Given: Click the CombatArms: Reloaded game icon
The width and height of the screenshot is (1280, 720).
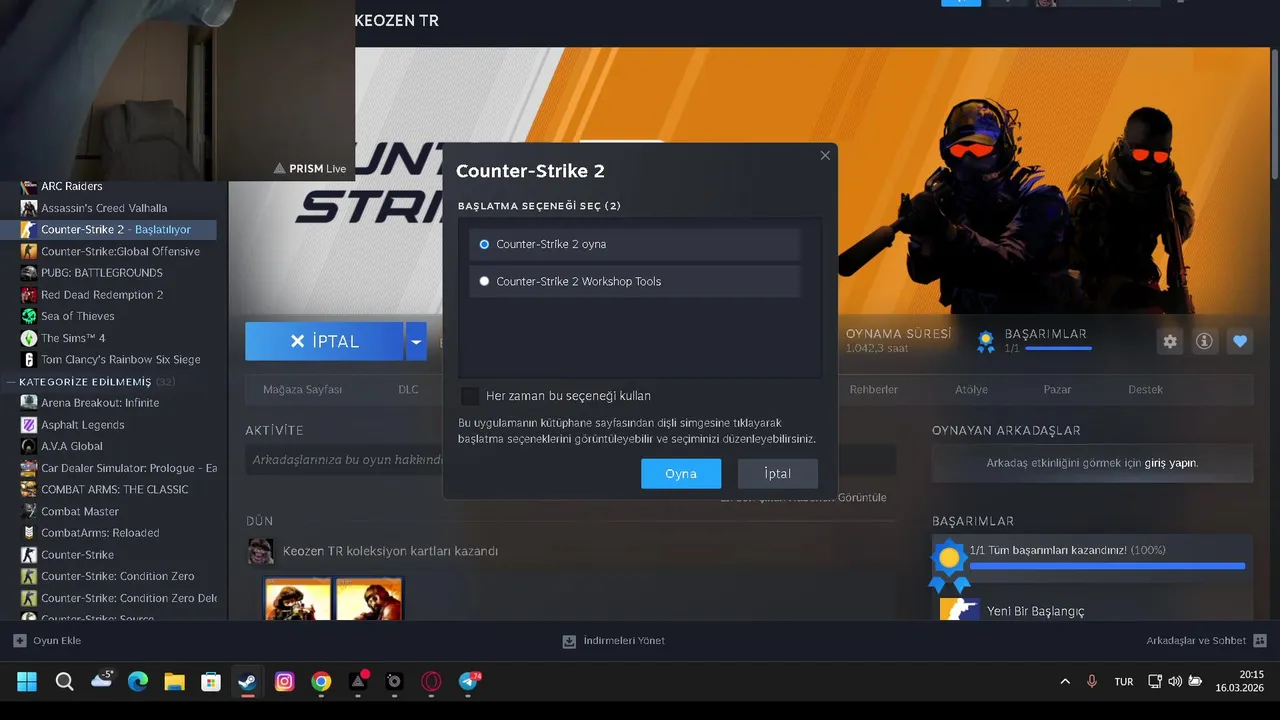Looking at the screenshot, I should [29, 533].
